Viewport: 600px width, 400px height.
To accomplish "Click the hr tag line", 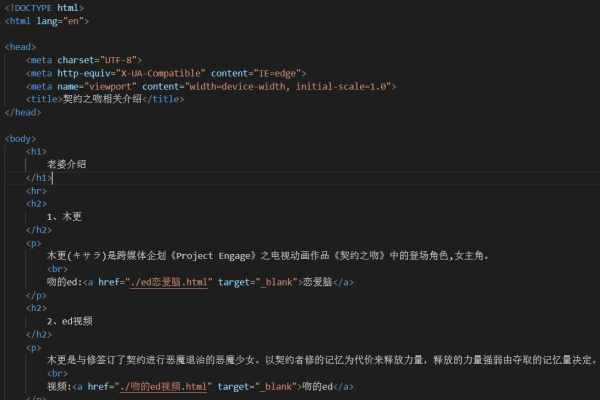I will (36, 190).
